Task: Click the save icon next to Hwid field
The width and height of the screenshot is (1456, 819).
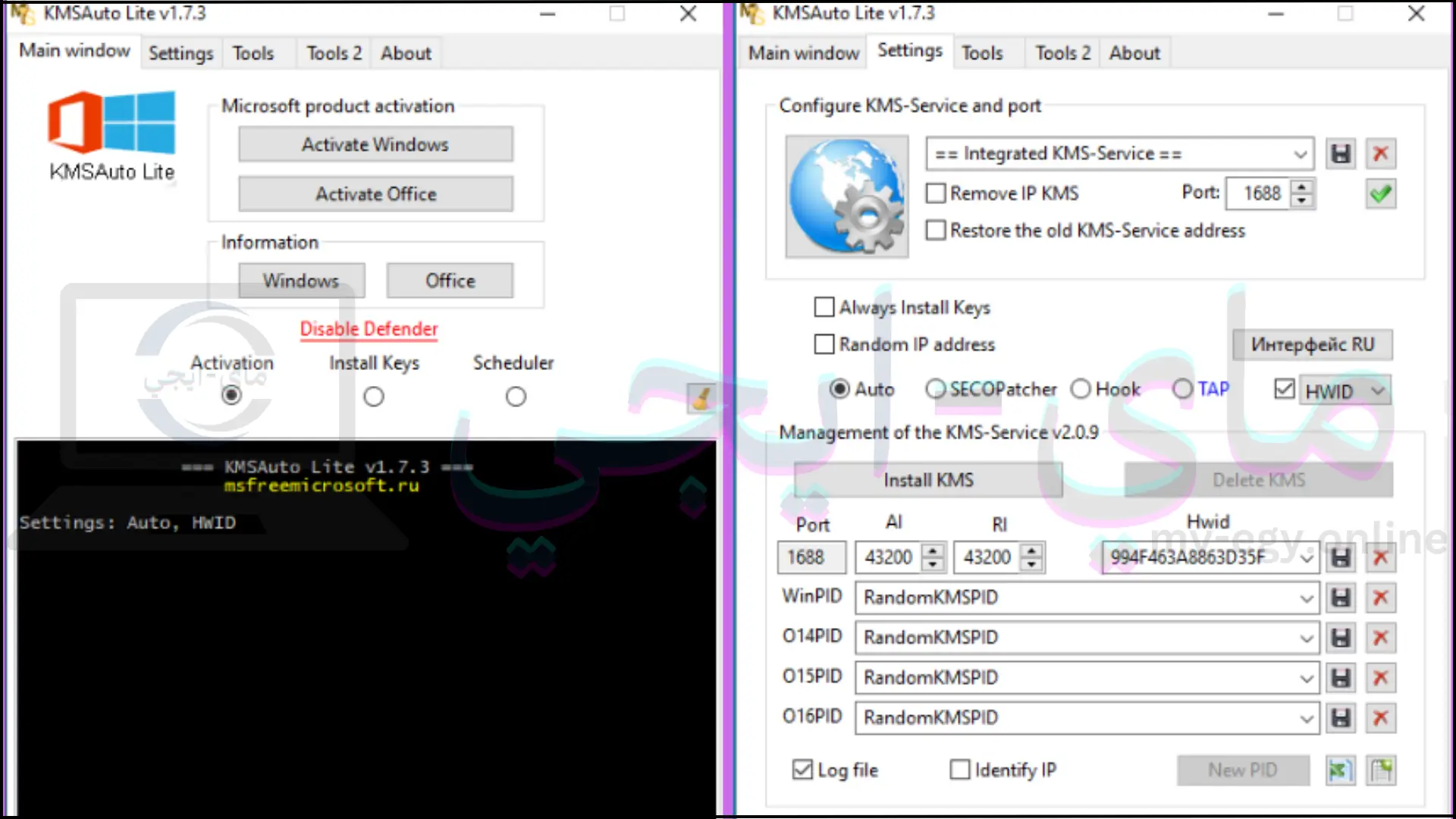Action: (1340, 558)
